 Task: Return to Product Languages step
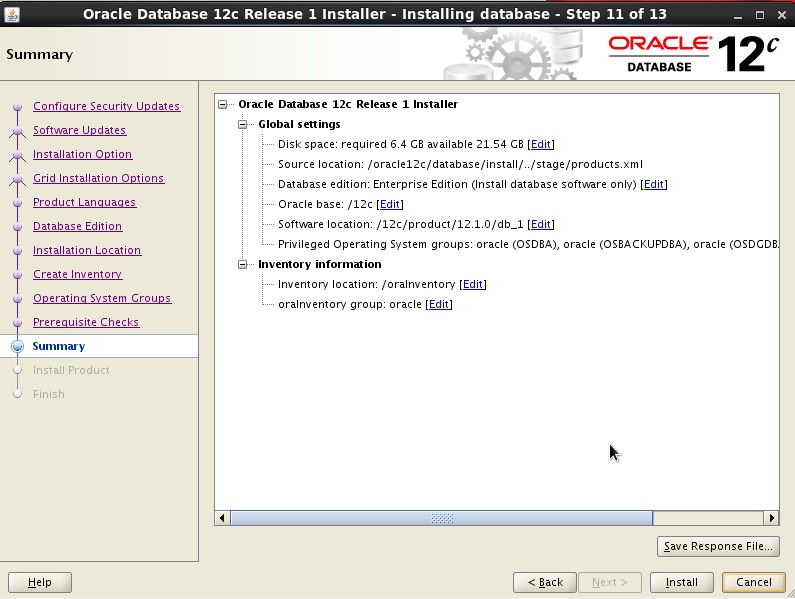85,202
